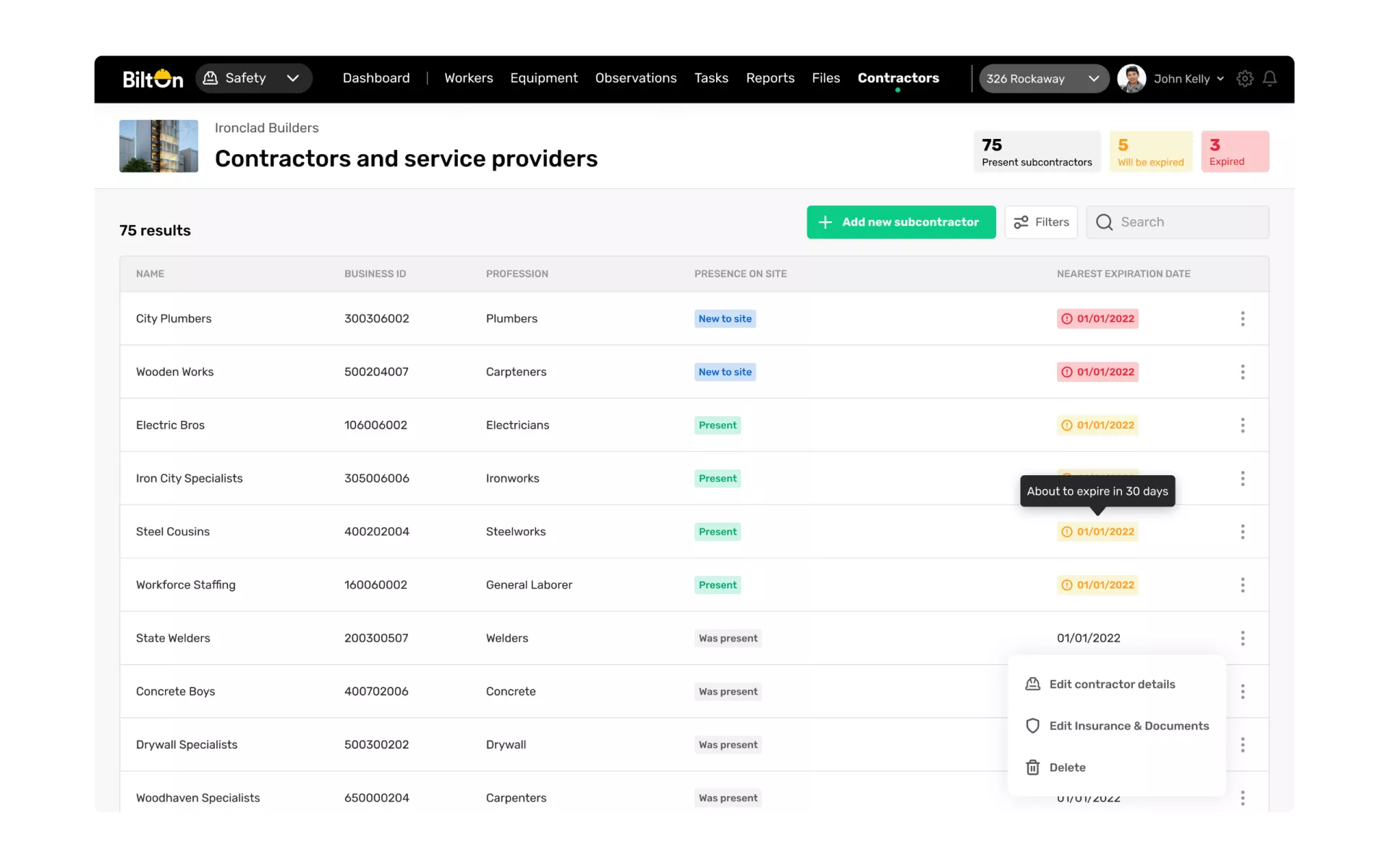
Task: Open row menu for Wooden Works
Action: tap(1243, 372)
